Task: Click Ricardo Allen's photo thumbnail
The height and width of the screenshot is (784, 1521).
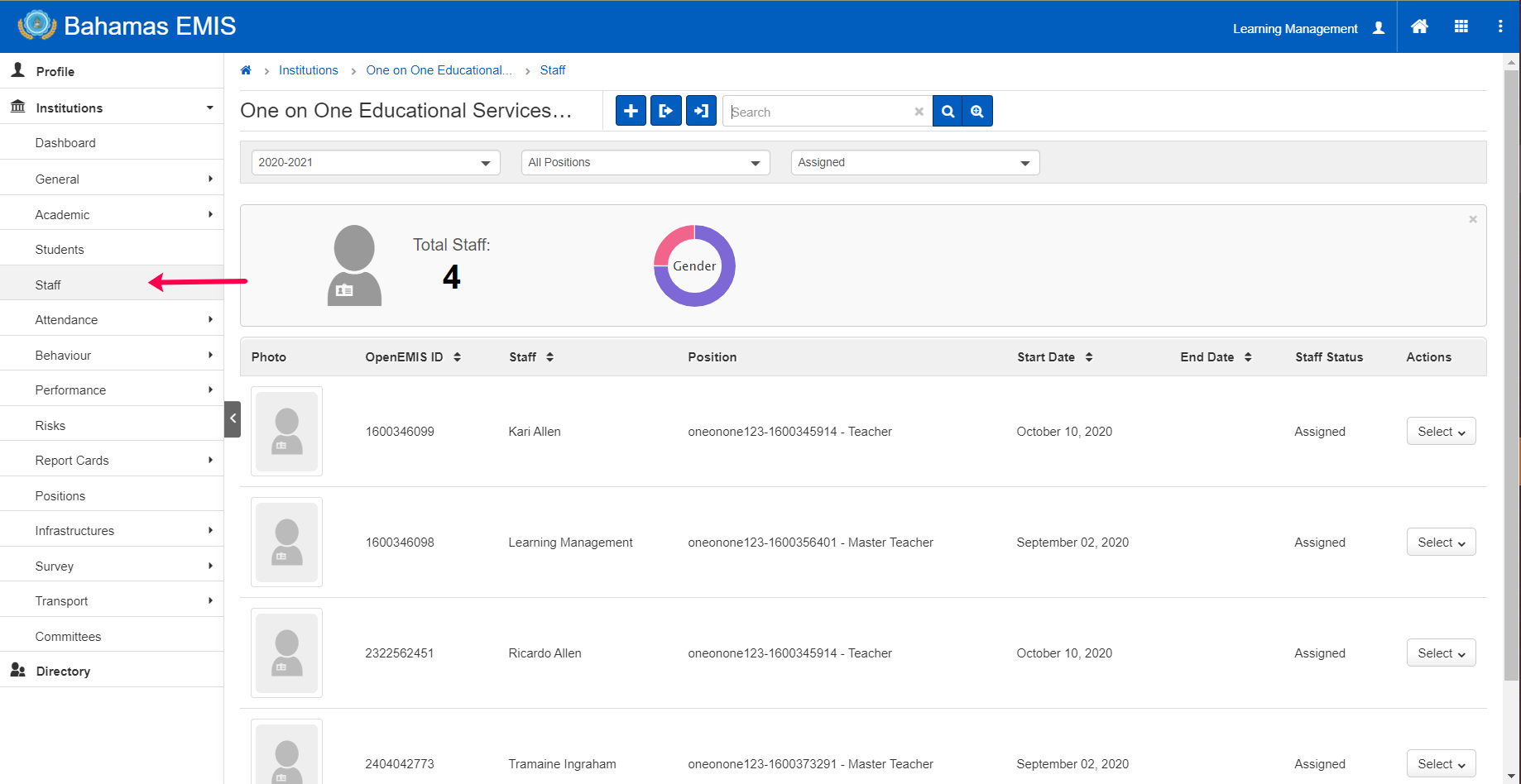Action: point(286,653)
